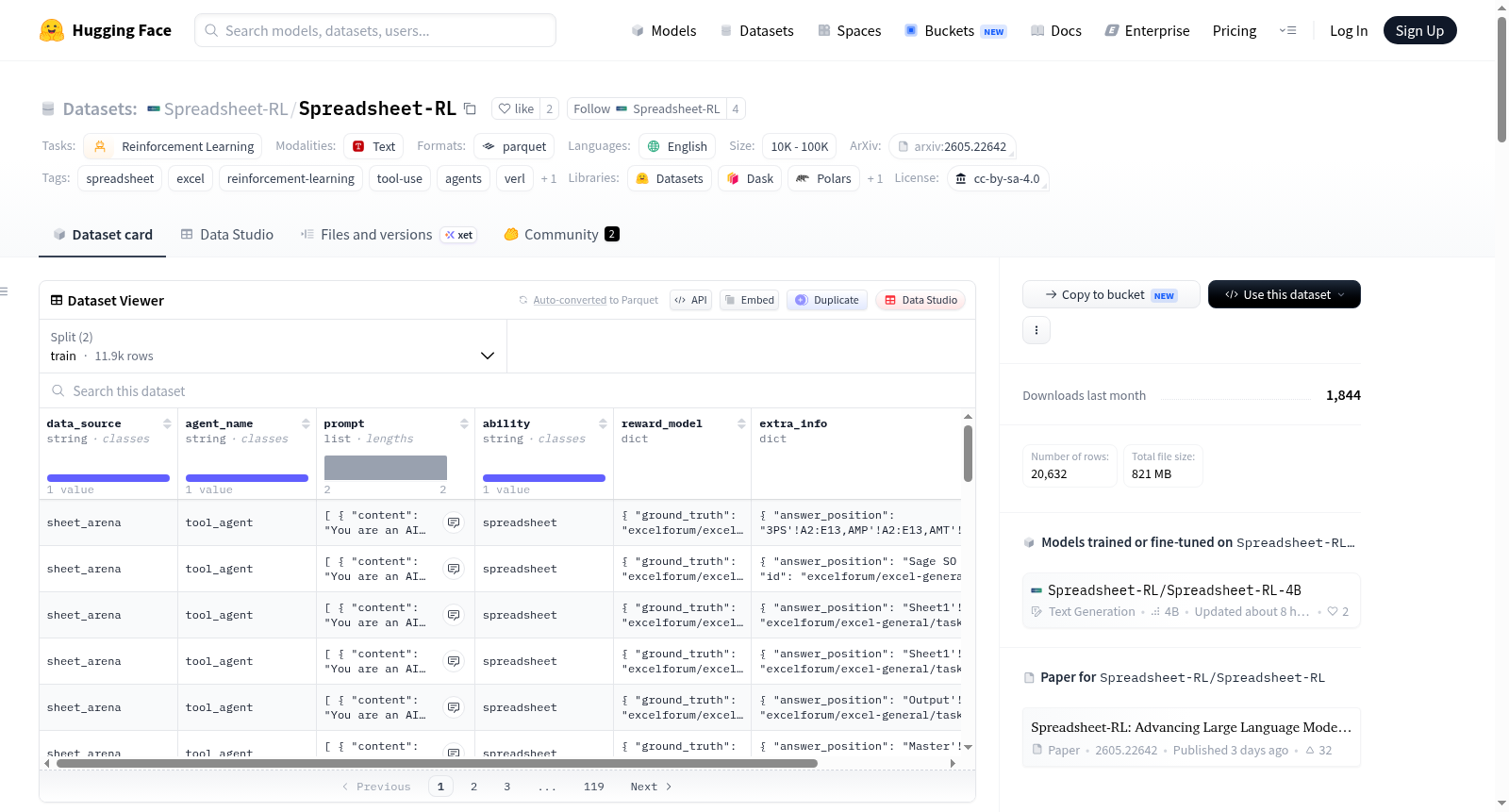Open the Spreadsheet-RL-4B model link

1174,590
